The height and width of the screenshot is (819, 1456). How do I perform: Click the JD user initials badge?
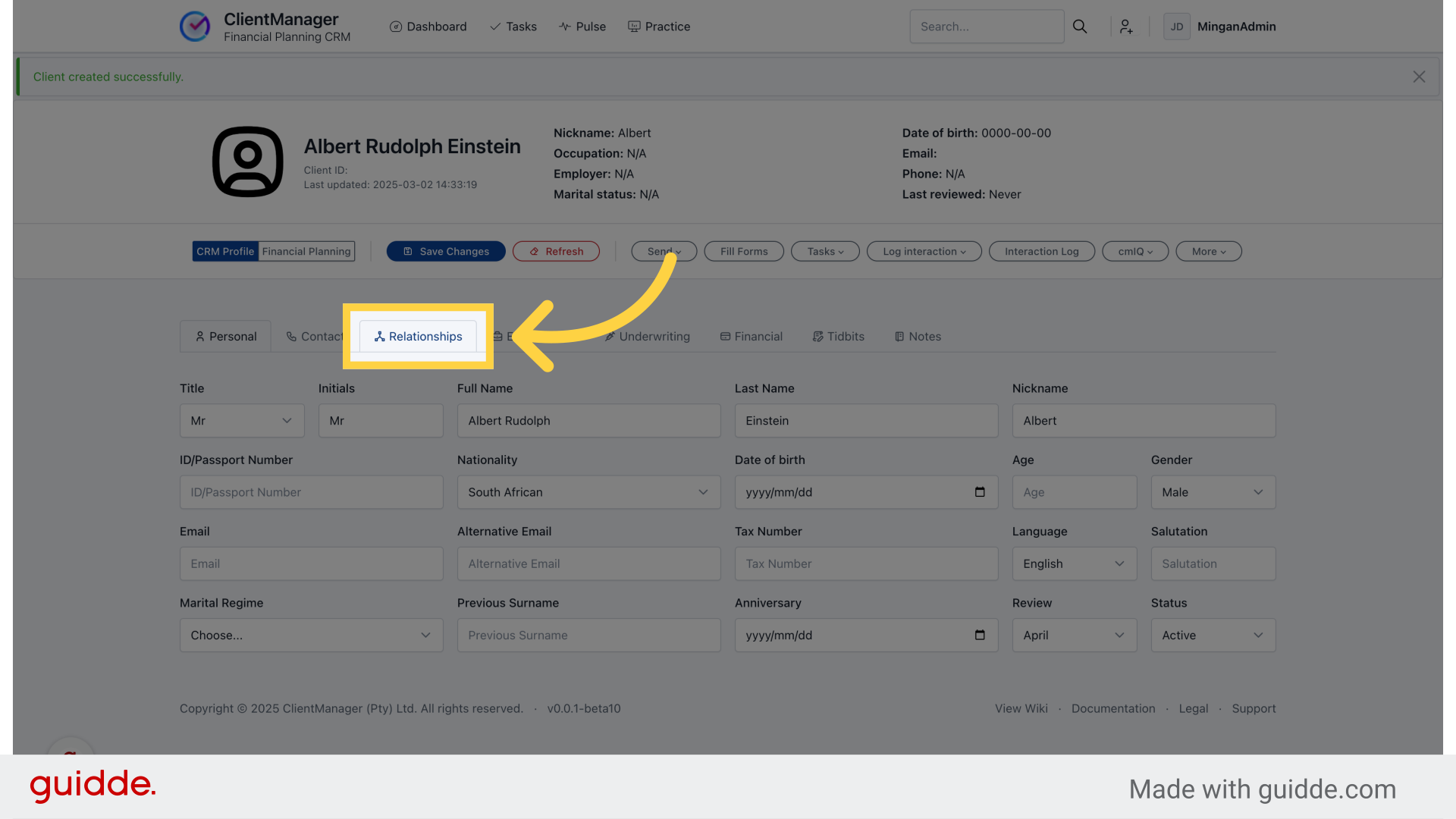coord(1176,27)
